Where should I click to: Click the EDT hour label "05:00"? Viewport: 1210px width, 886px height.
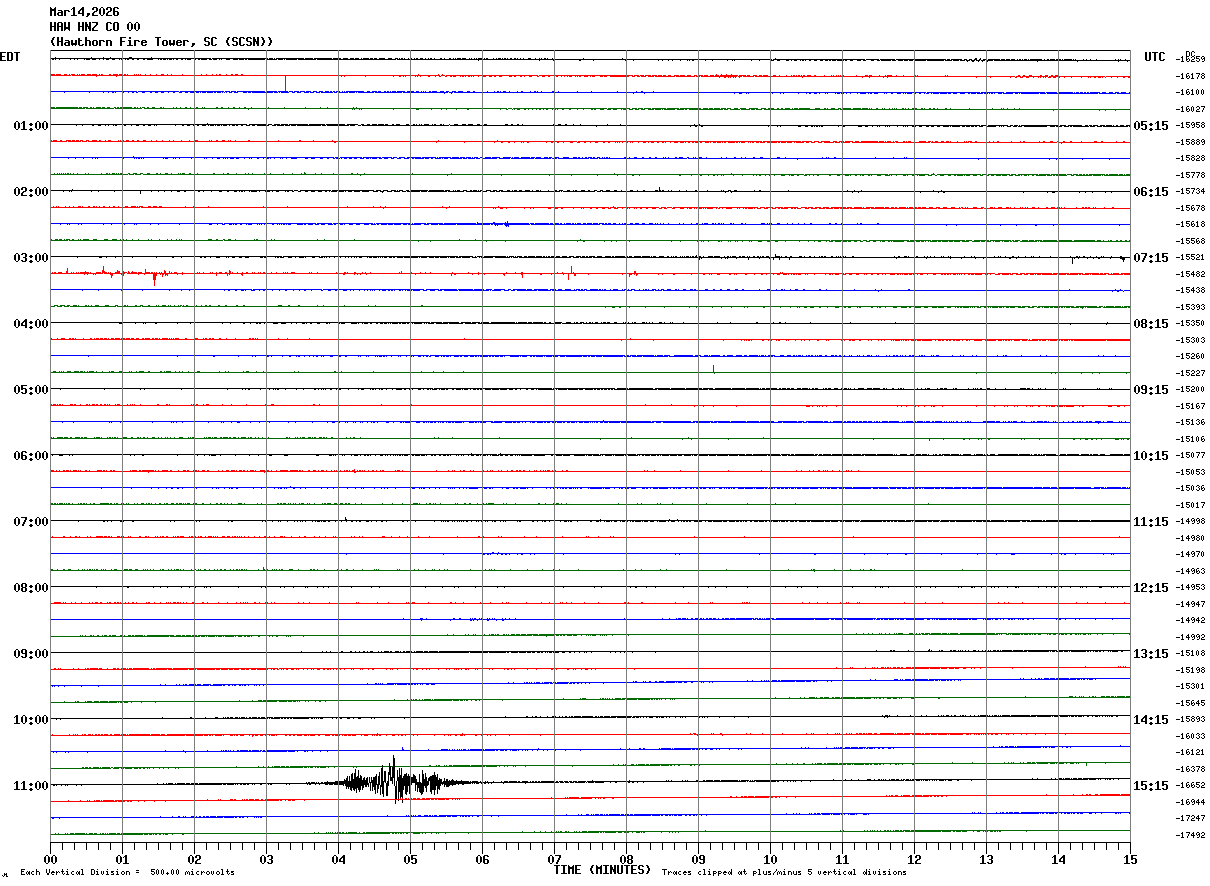[x=31, y=390]
